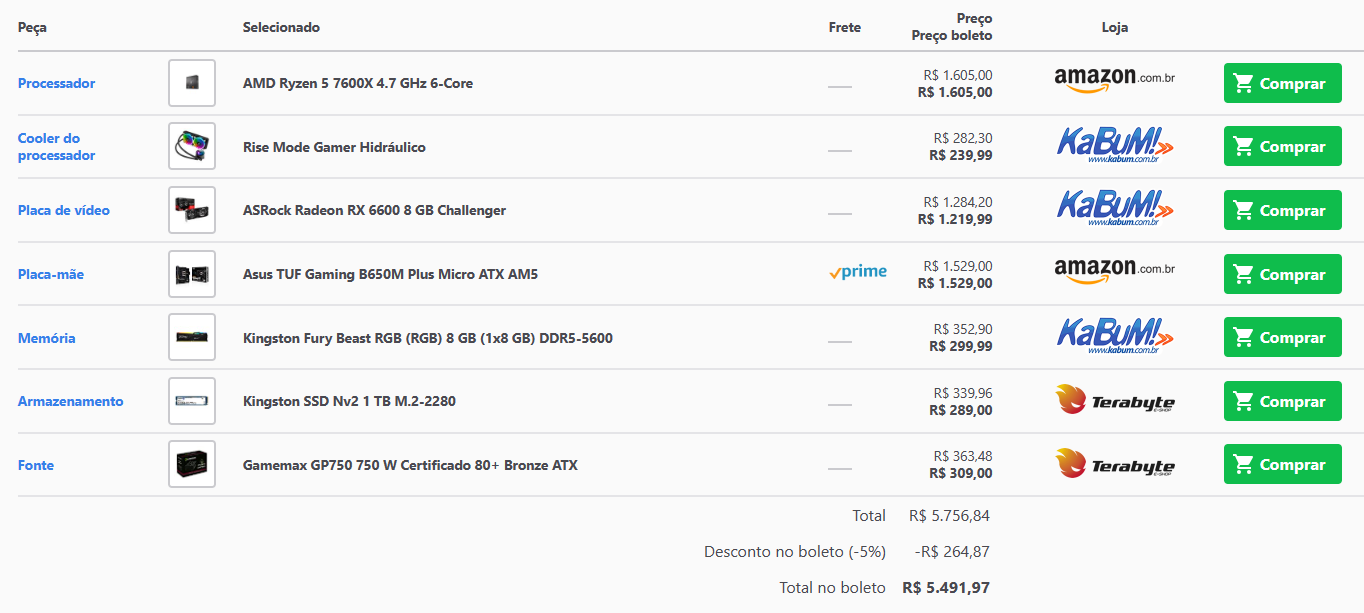Click the R$ 1.219,99 boleto price
The width and height of the screenshot is (1364, 613).
click(x=955, y=219)
